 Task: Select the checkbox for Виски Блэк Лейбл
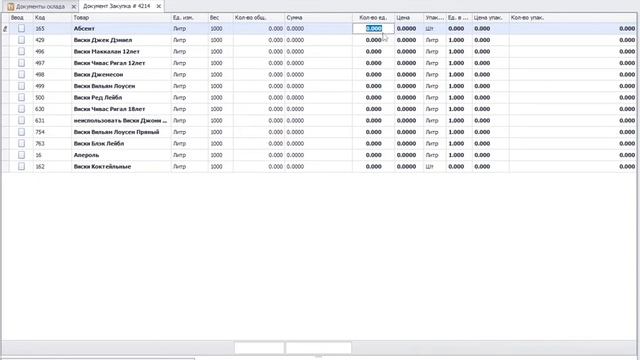coord(21,143)
